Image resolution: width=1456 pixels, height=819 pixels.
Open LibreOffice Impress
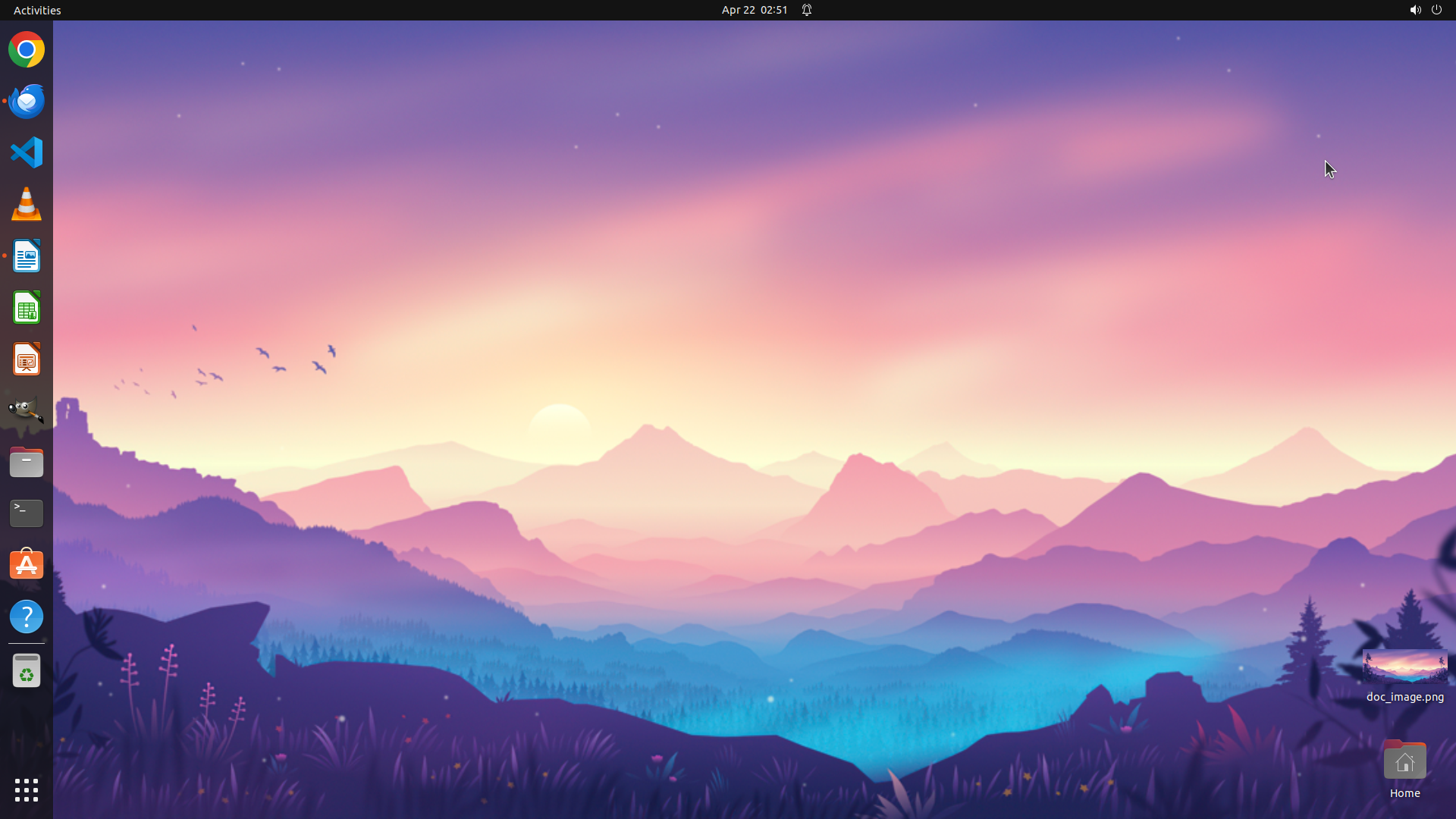click(x=27, y=359)
